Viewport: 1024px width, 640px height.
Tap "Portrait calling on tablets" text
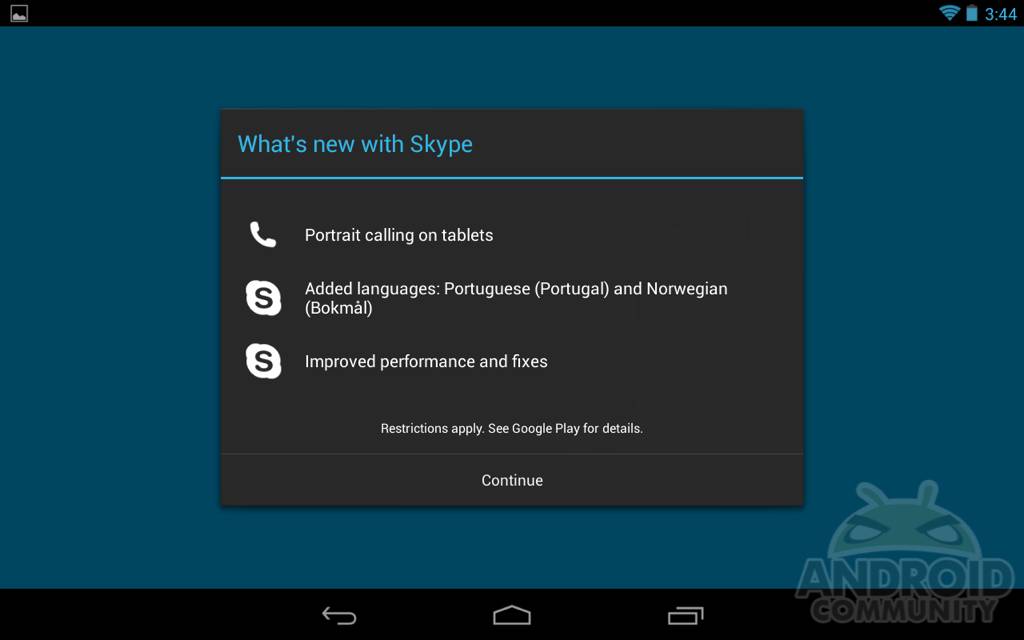[x=399, y=235]
